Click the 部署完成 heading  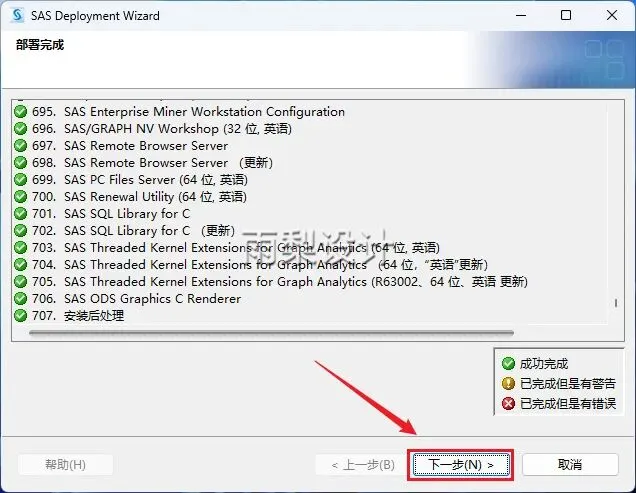(40, 45)
